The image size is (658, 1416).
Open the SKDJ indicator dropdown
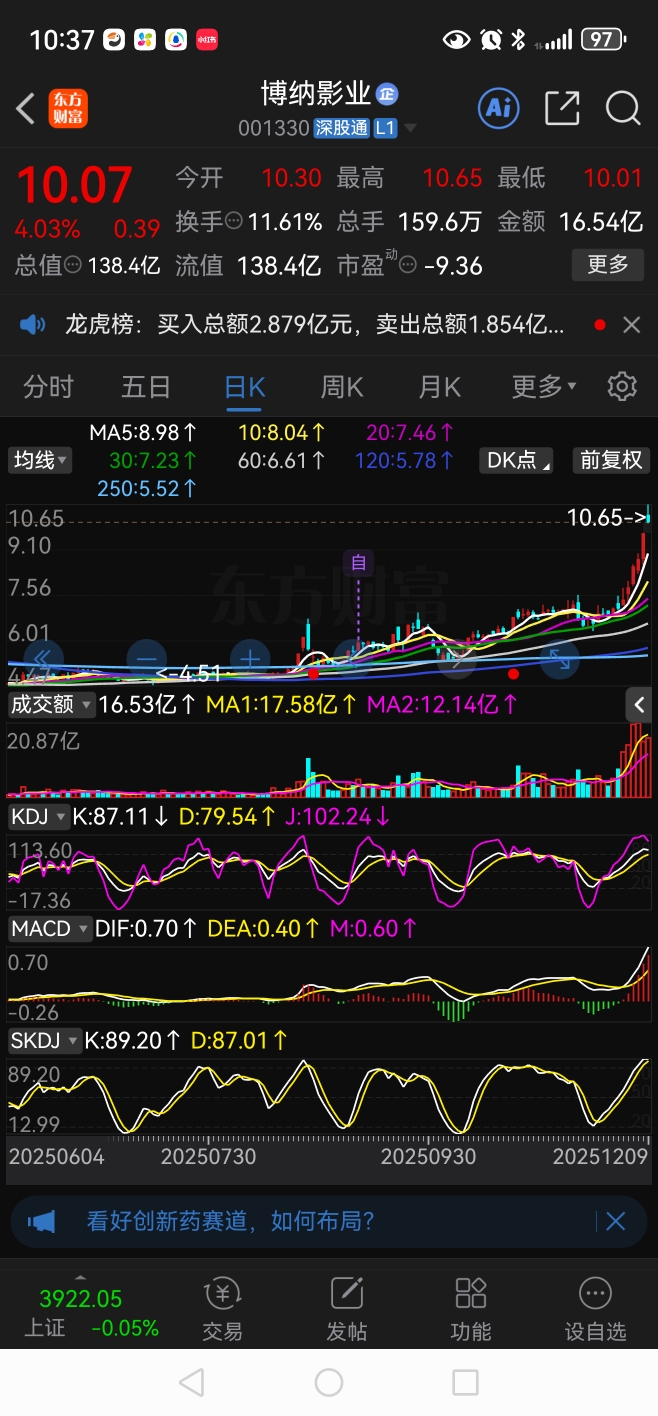point(44,1040)
